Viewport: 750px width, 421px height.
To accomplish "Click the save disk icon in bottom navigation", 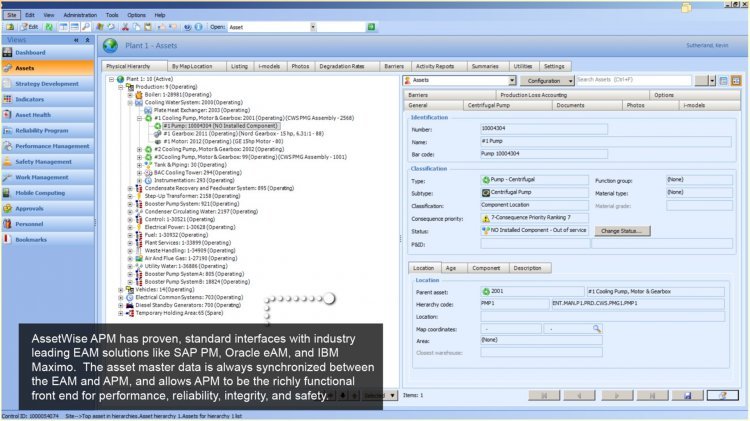I will (688, 395).
